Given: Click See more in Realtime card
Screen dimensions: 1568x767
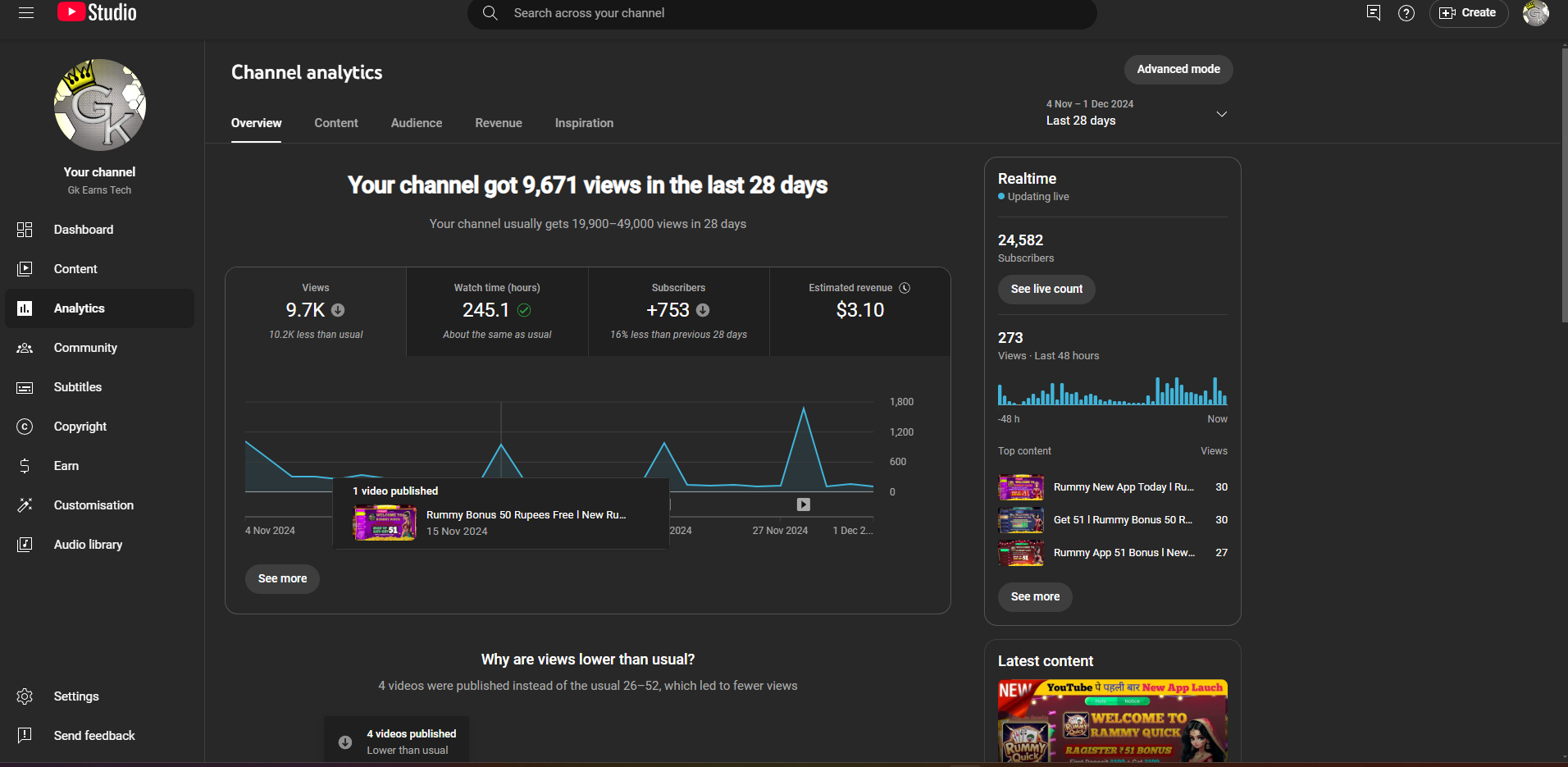Looking at the screenshot, I should click(1035, 597).
